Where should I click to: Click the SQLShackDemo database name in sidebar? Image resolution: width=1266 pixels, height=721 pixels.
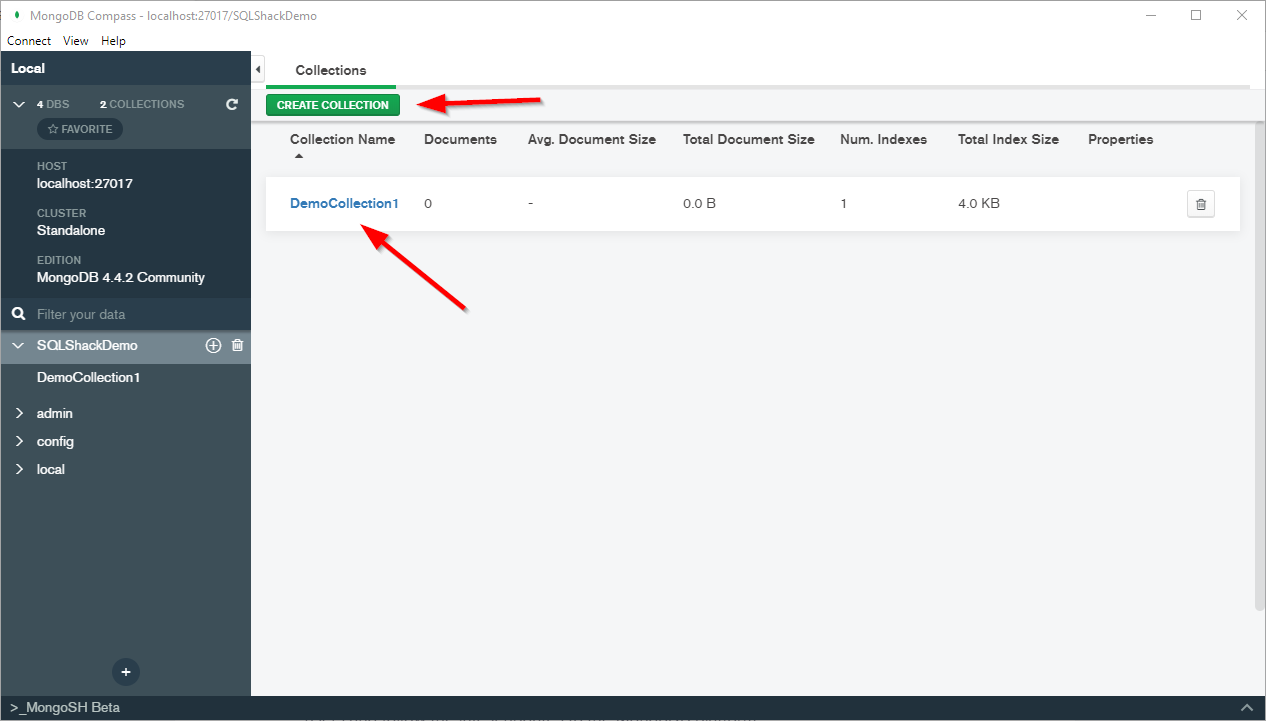[87, 345]
